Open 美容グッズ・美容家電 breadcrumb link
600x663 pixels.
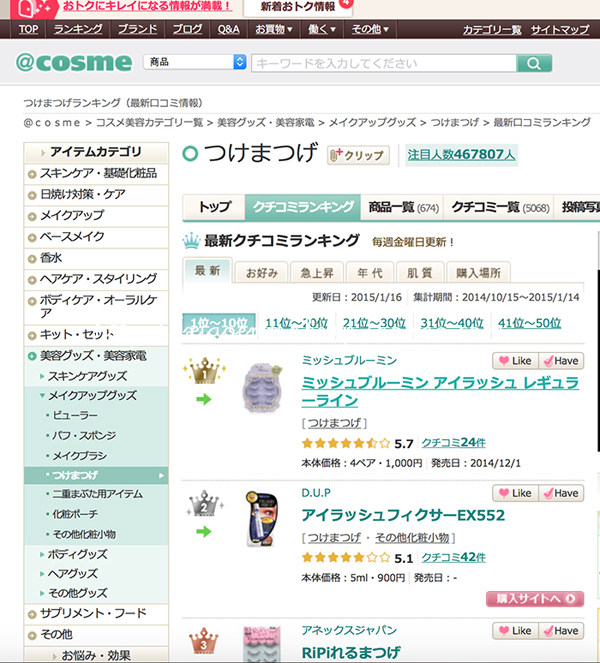tap(266, 123)
